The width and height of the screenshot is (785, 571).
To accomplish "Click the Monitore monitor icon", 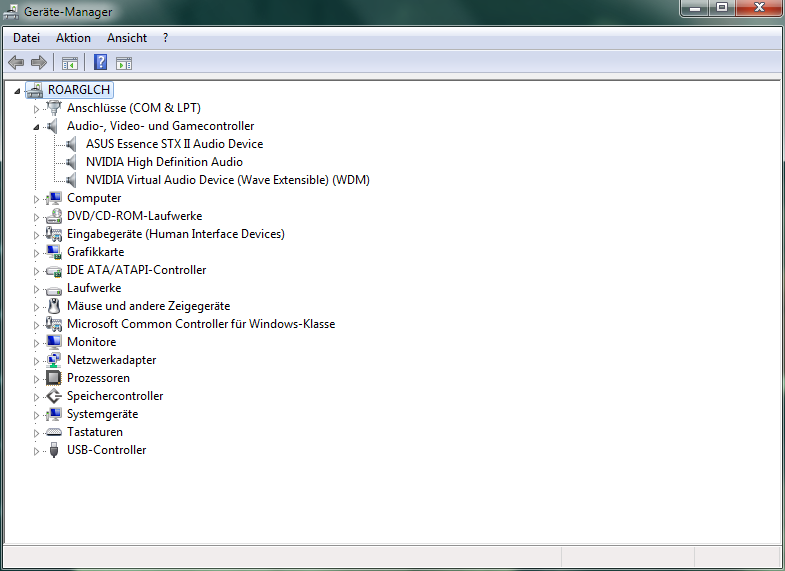I will (x=53, y=342).
